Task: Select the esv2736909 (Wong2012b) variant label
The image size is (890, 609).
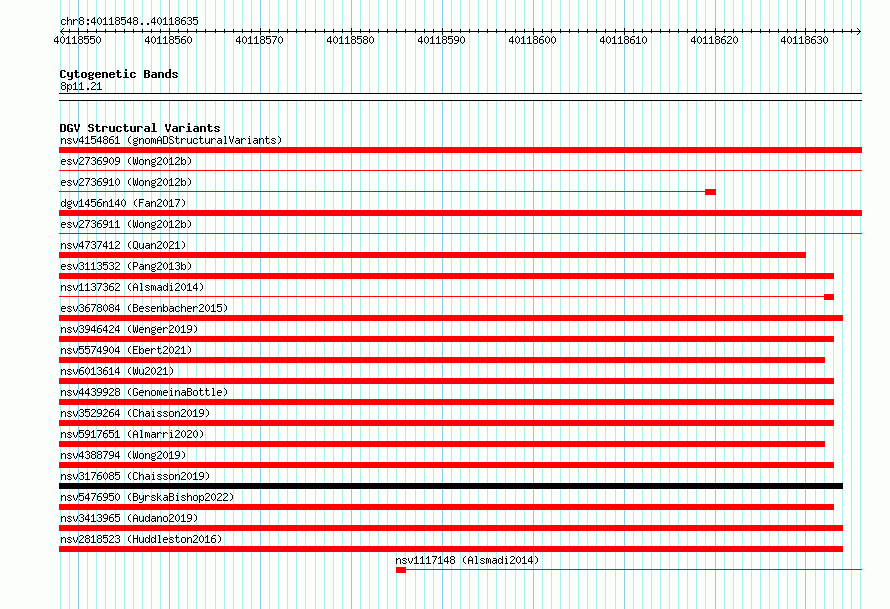Action: coord(126,161)
